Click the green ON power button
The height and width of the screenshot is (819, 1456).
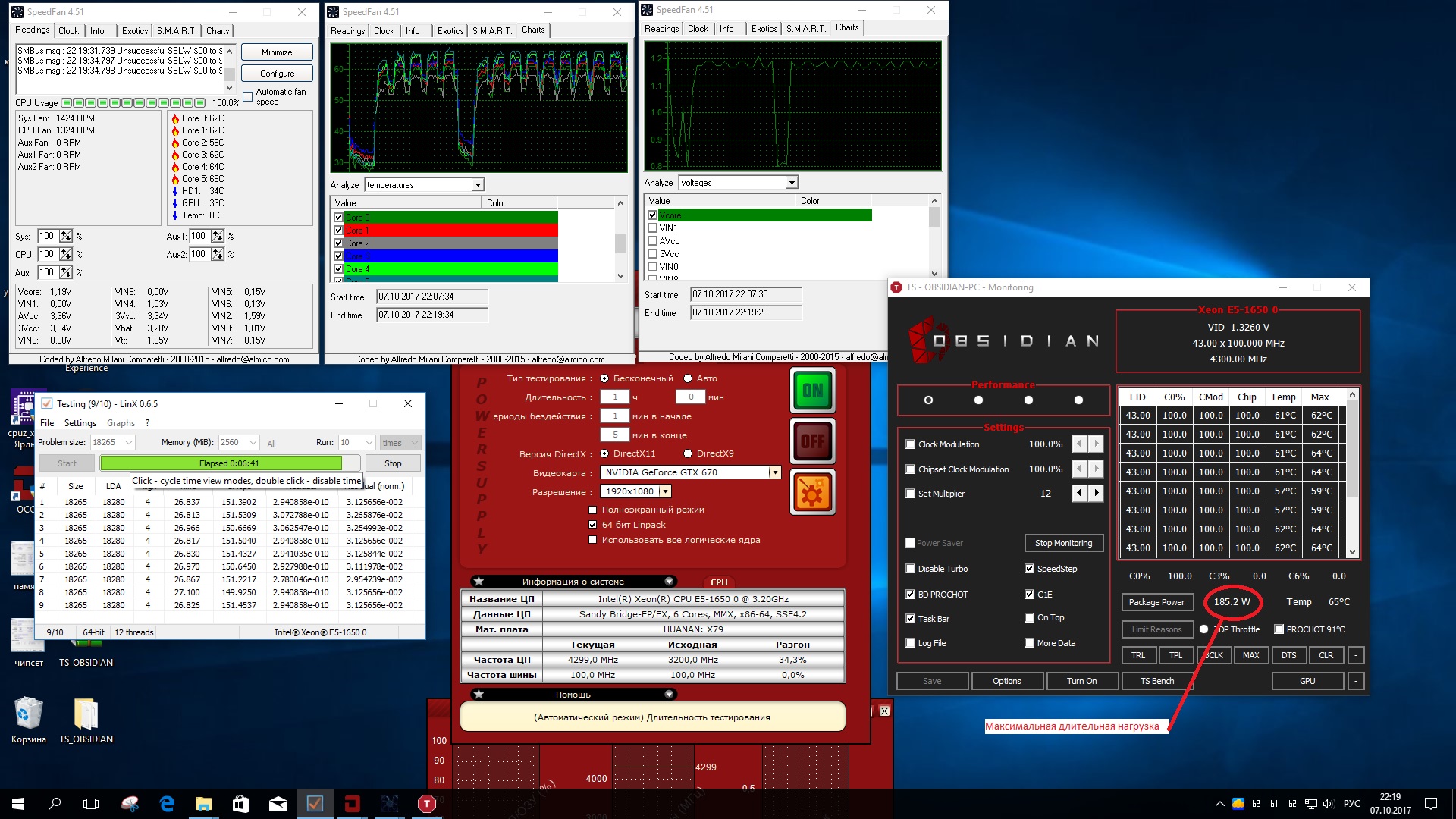point(812,391)
